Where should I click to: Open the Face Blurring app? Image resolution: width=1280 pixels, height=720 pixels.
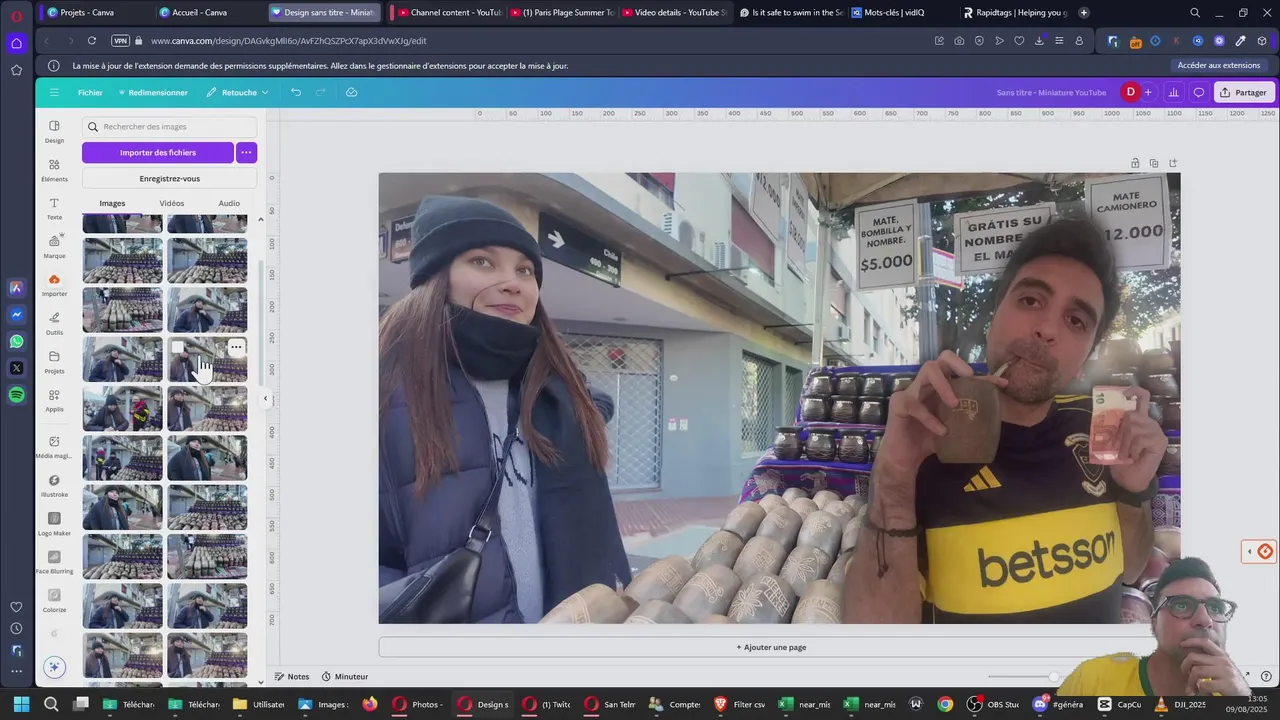click(54, 562)
